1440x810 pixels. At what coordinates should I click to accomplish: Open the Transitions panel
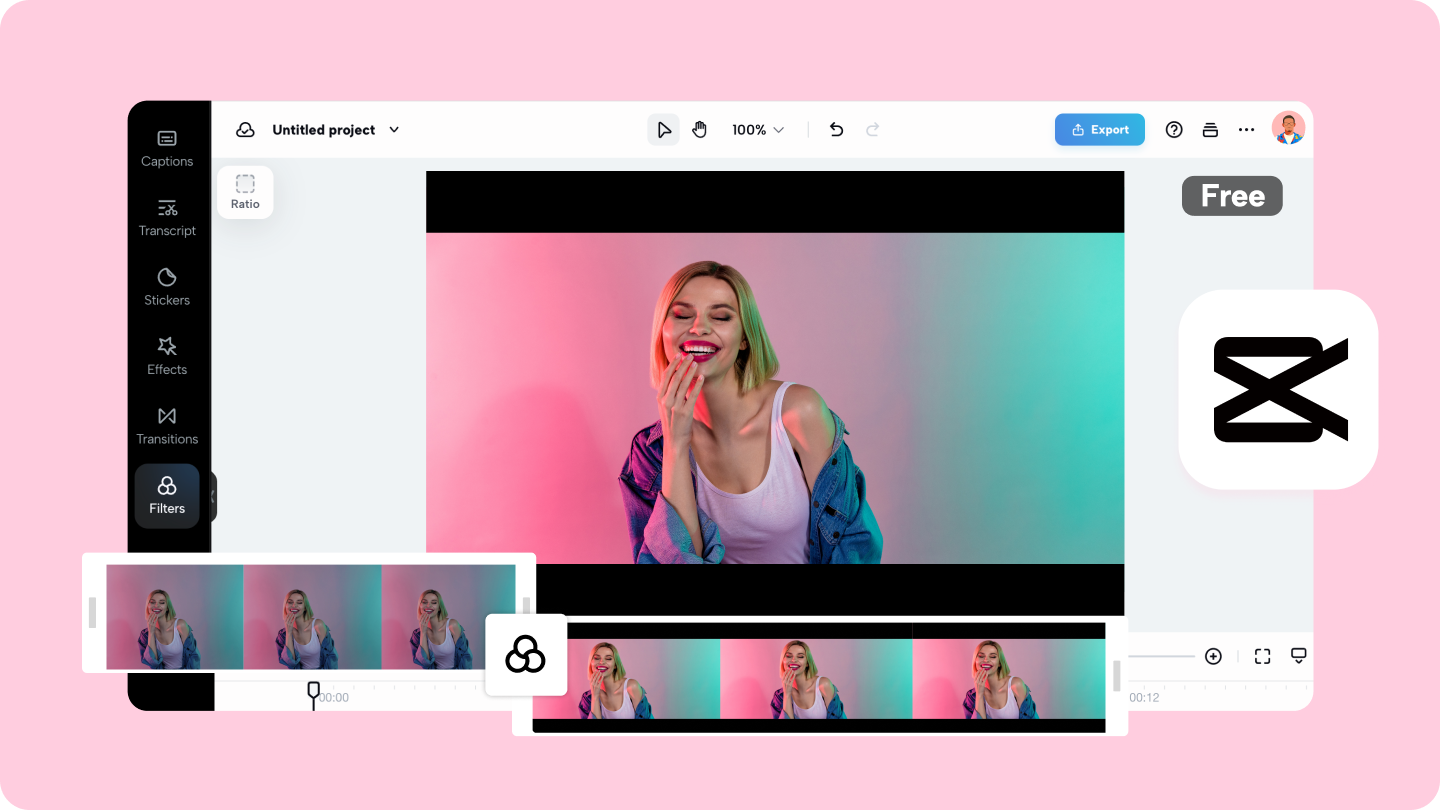pyautogui.click(x=167, y=425)
